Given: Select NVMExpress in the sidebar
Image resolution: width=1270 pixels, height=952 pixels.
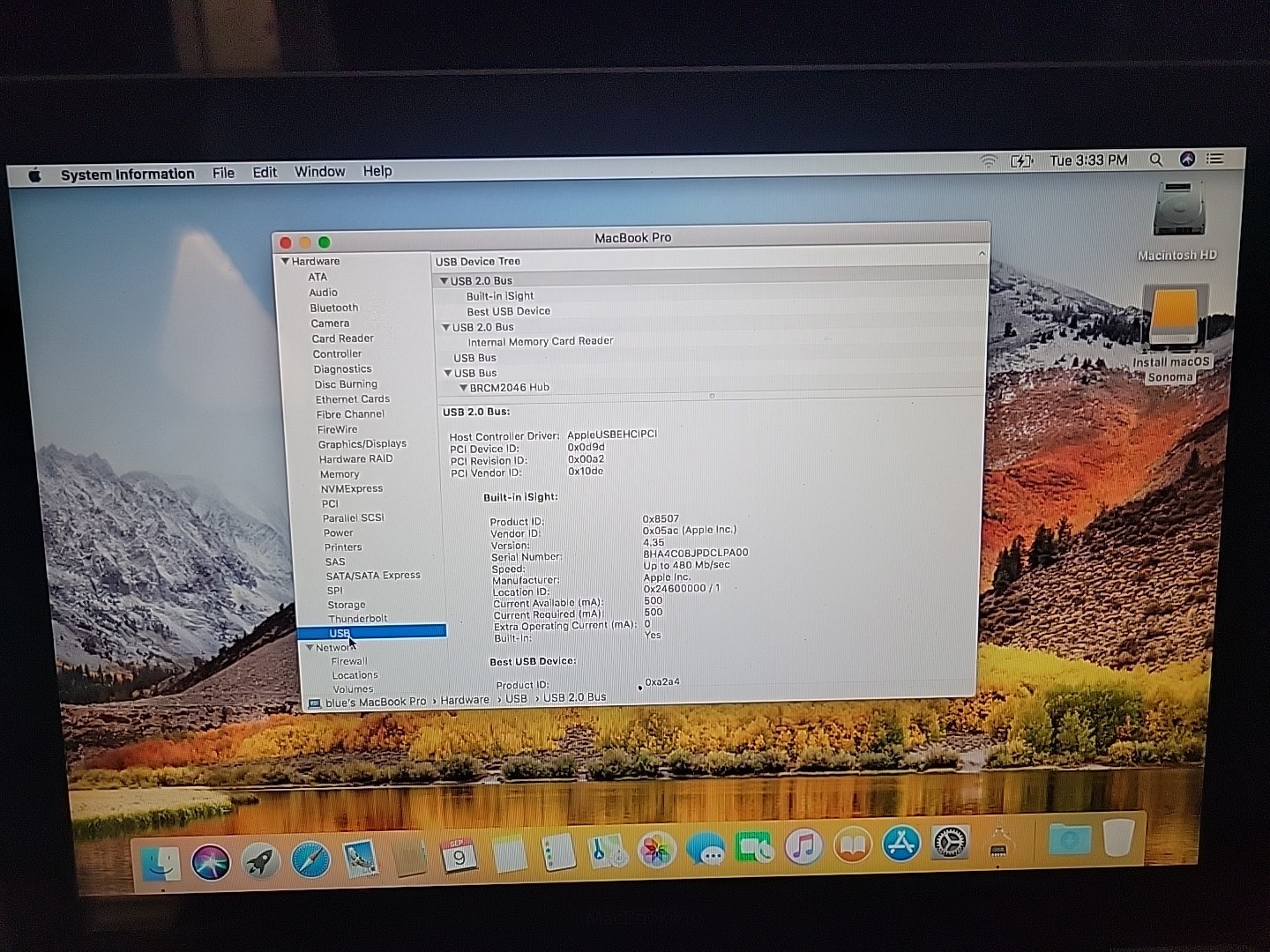Looking at the screenshot, I should pos(352,488).
